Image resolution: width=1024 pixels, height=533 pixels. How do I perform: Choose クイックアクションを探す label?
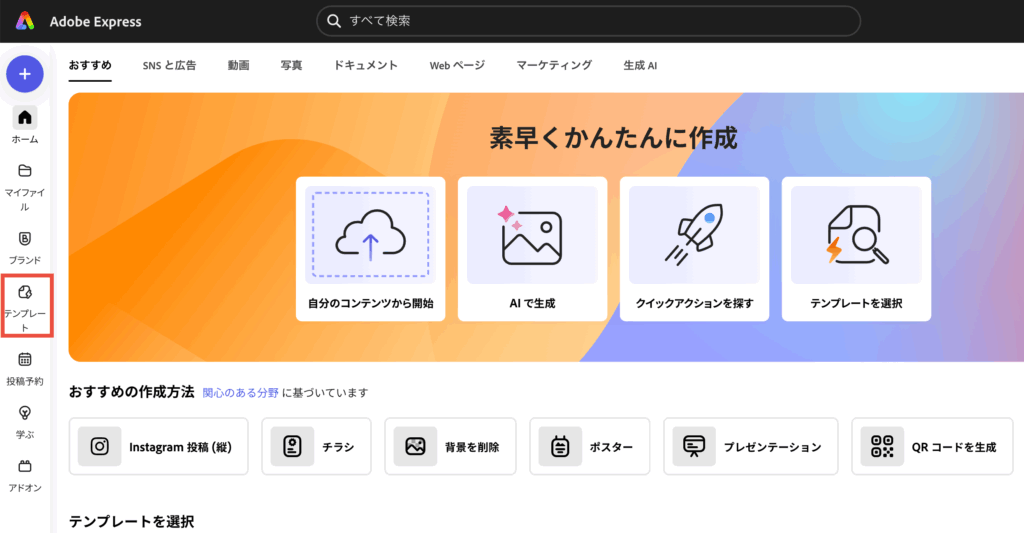coord(694,303)
